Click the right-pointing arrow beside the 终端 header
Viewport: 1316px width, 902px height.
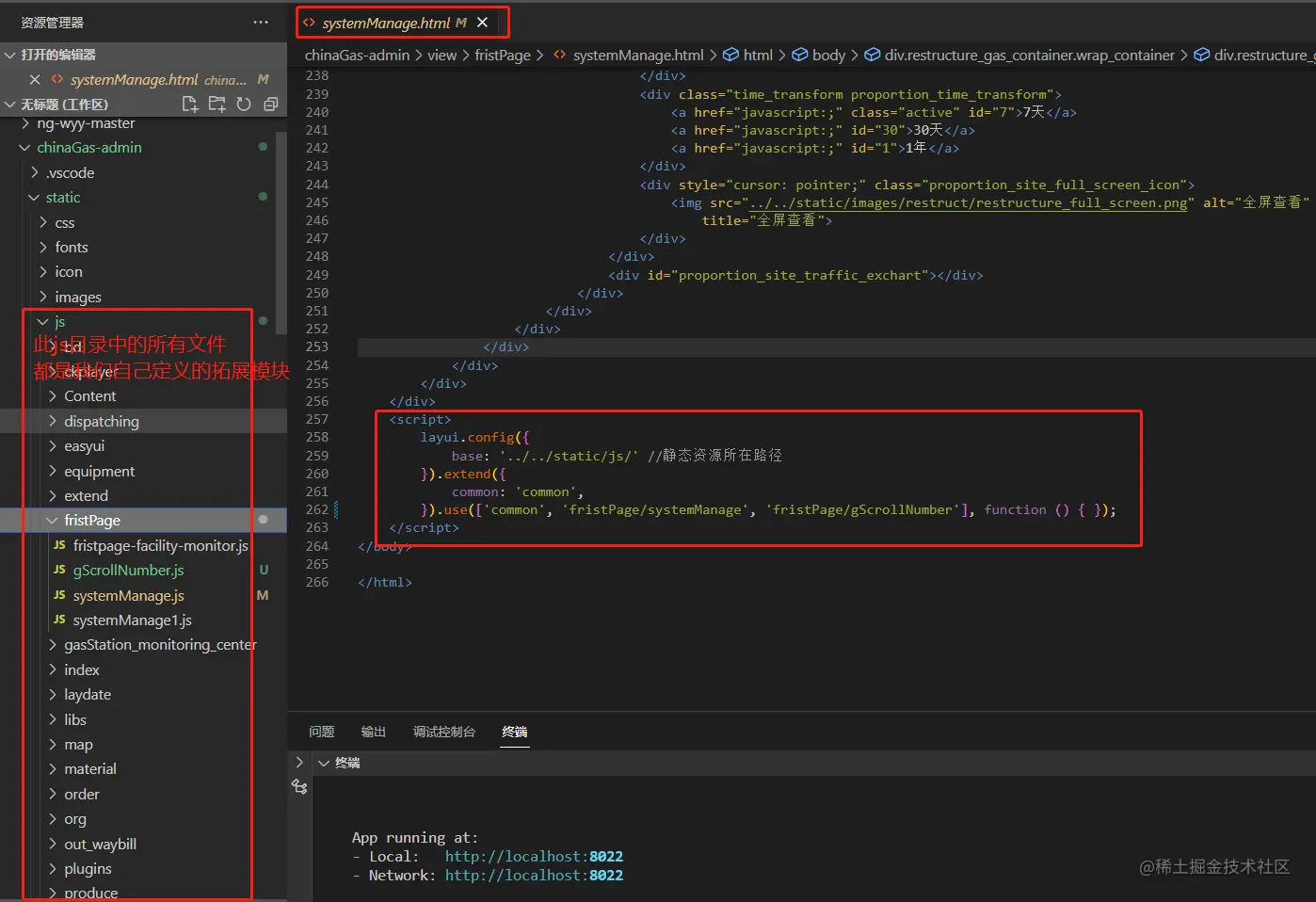click(299, 763)
